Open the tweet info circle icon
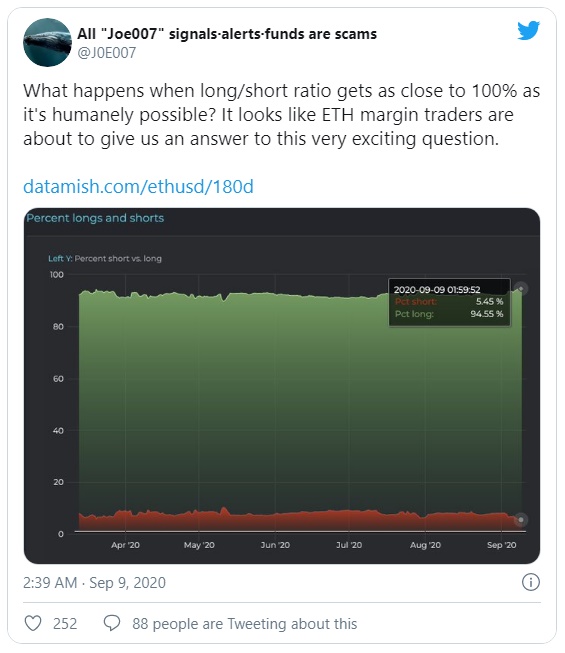 point(530,582)
